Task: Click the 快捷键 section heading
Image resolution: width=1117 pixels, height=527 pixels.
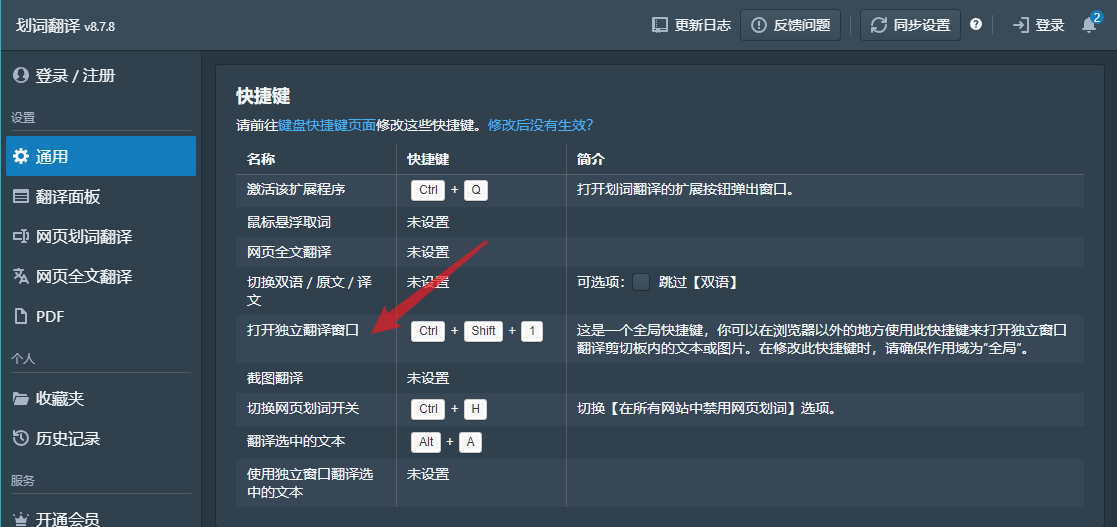Action: click(x=263, y=96)
